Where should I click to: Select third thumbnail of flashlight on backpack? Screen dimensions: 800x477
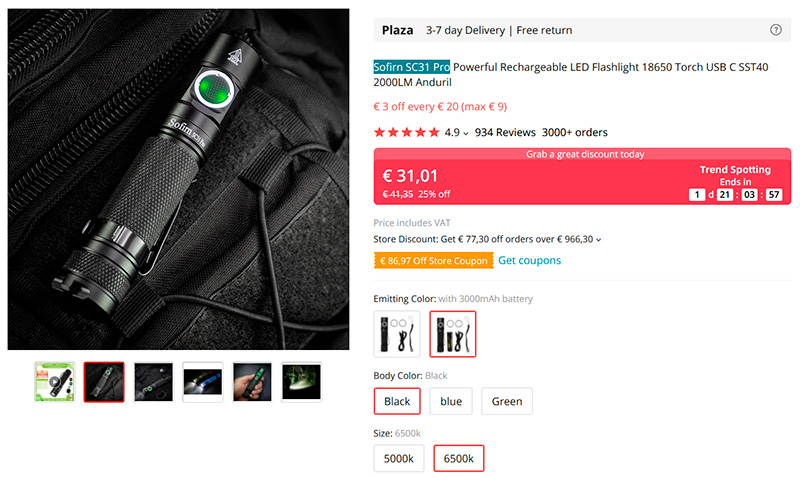153,382
